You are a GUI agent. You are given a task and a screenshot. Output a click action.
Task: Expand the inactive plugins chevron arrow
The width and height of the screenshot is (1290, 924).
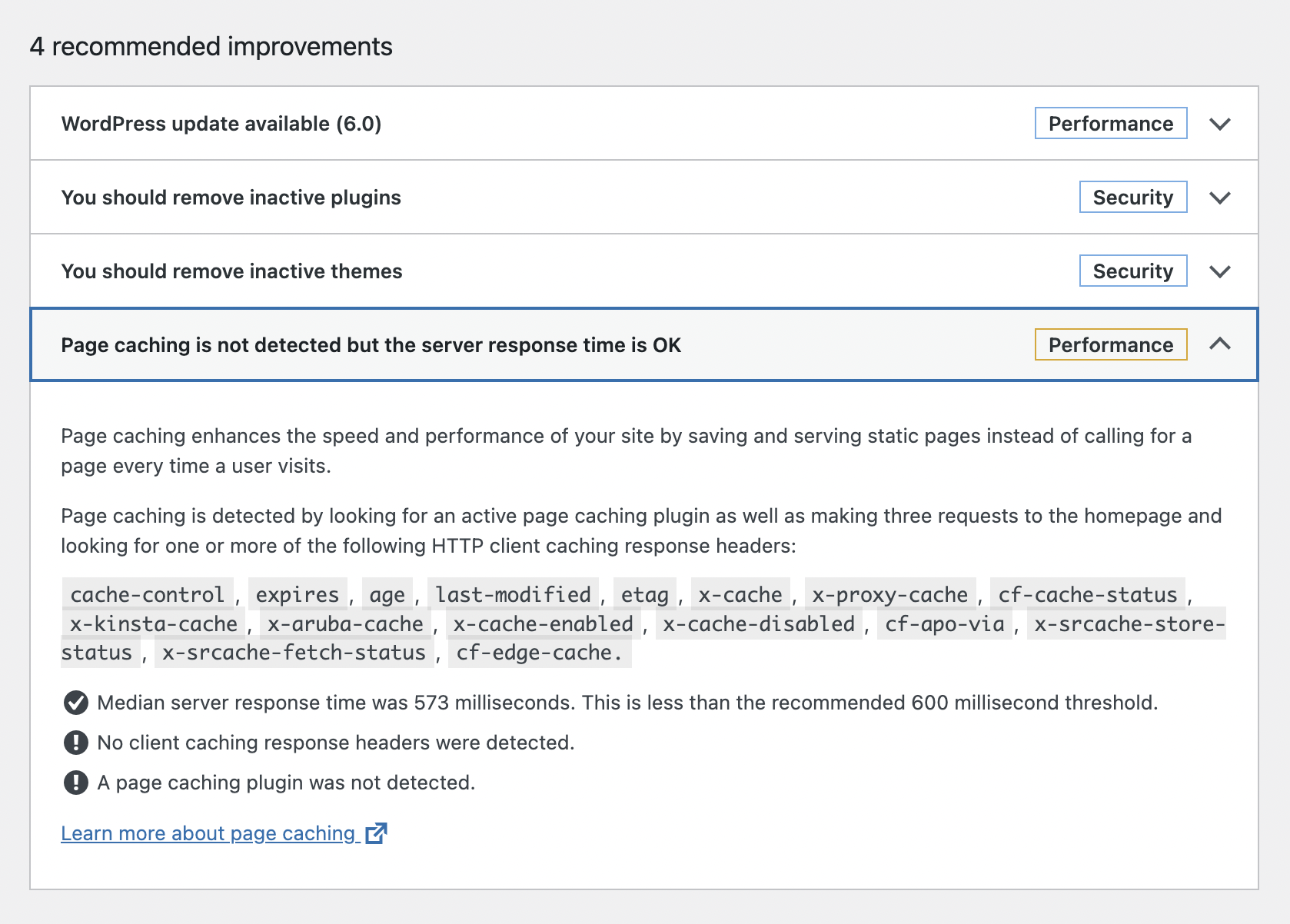pyautogui.click(x=1219, y=198)
